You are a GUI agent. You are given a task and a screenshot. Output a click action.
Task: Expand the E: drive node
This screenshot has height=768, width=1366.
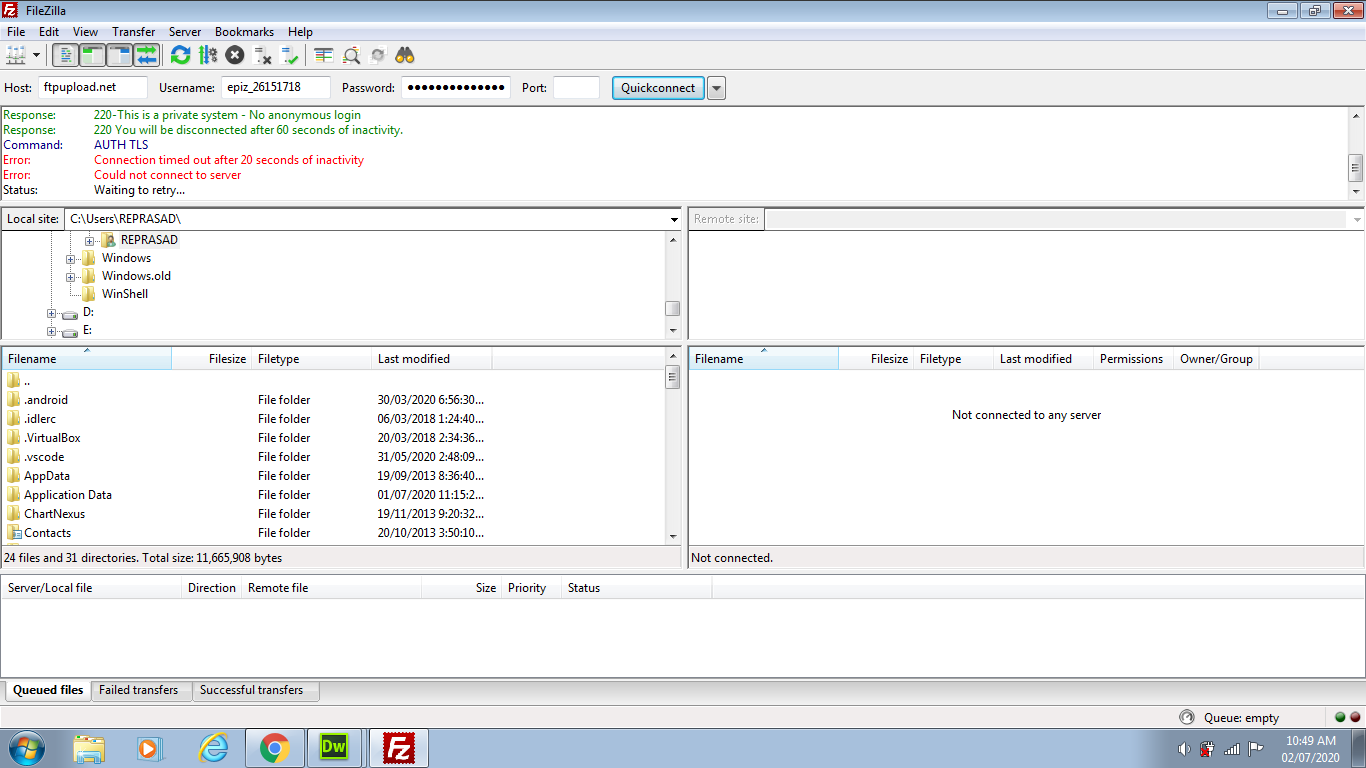51,331
